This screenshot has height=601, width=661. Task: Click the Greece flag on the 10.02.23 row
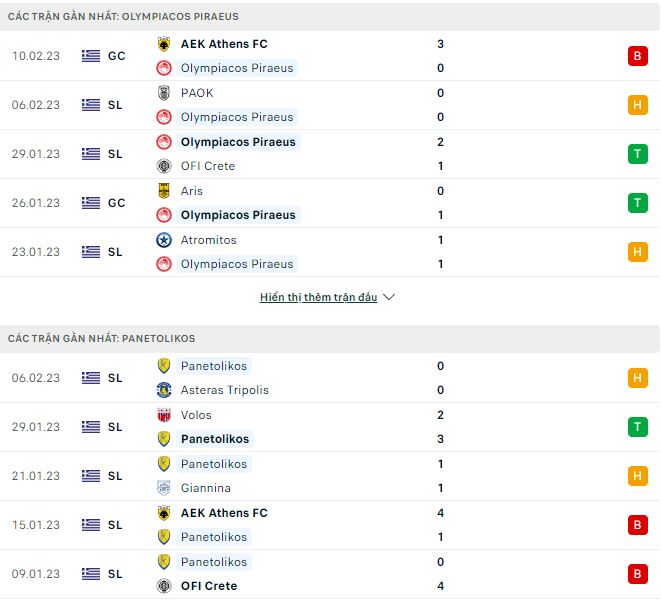click(x=91, y=56)
